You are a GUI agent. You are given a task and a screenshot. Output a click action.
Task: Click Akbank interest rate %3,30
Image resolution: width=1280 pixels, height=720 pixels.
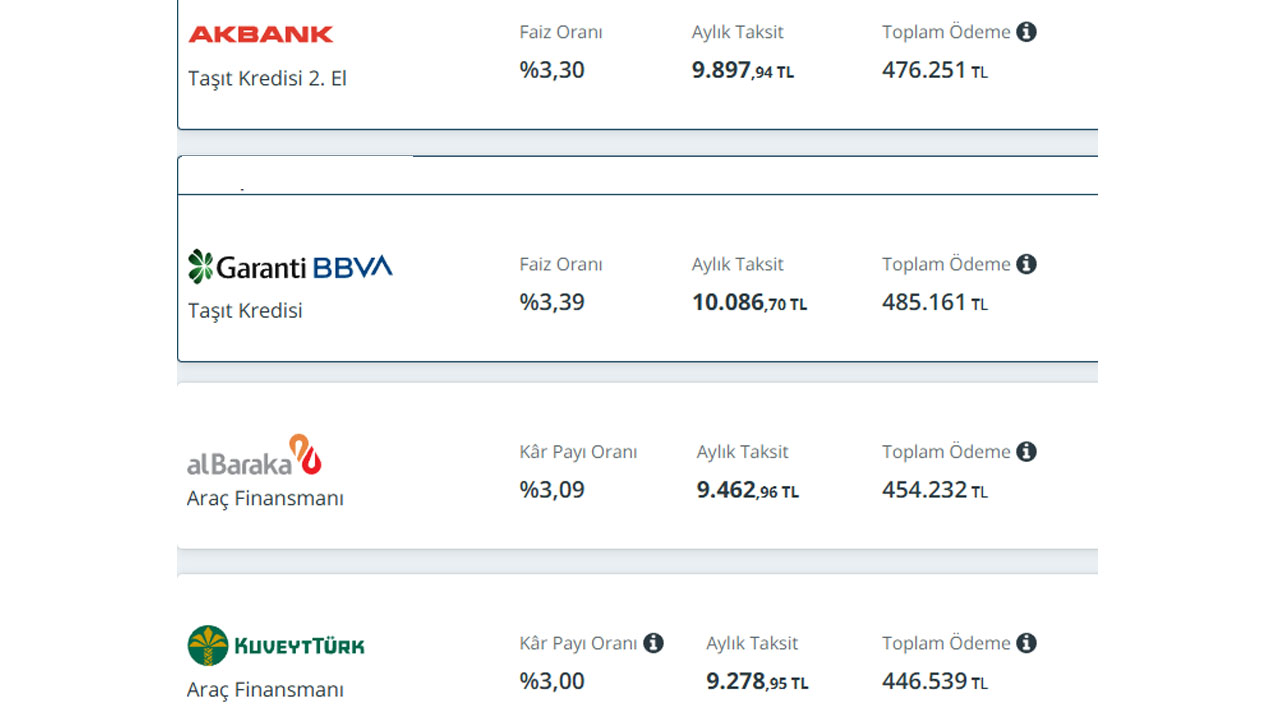pos(552,70)
